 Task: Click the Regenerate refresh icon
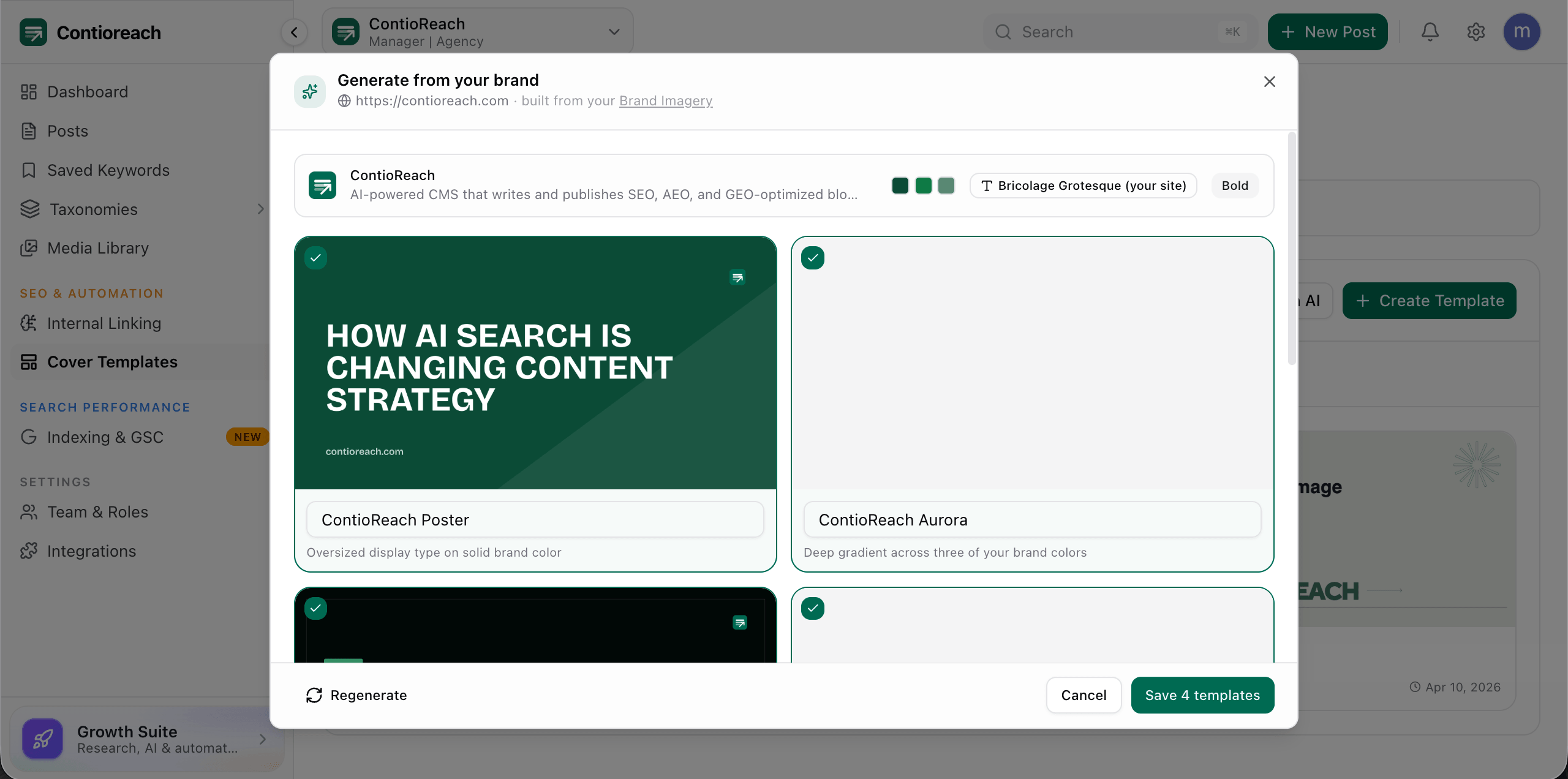pos(314,695)
